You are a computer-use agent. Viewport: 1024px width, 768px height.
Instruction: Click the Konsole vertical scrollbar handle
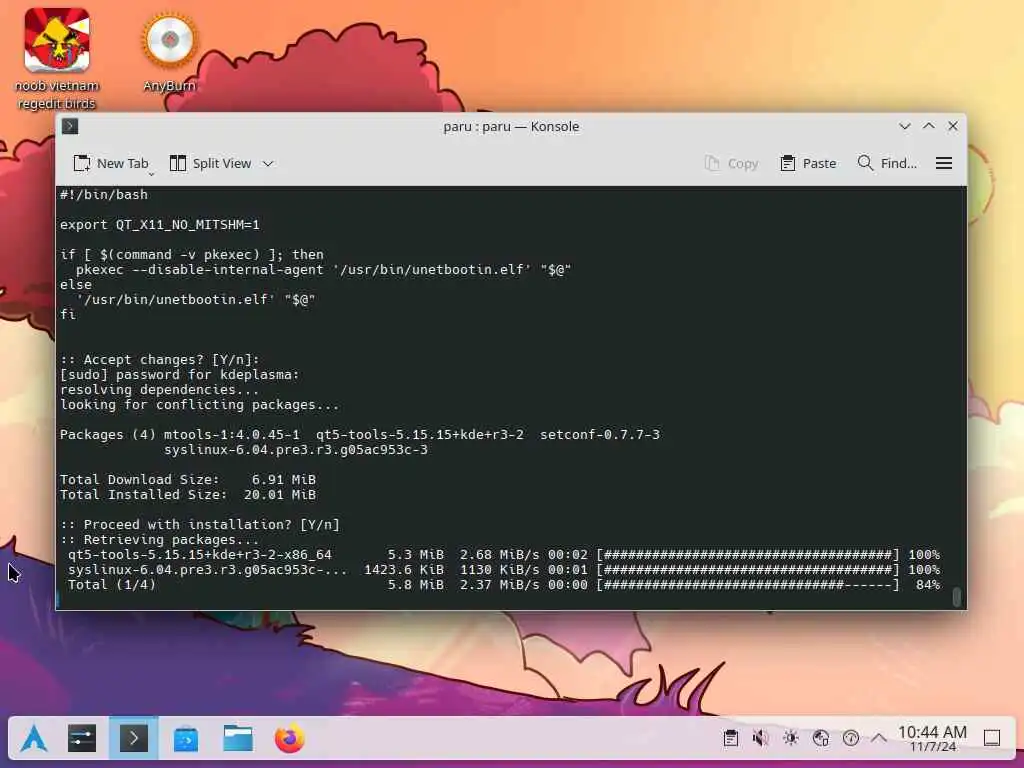pyautogui.click(x=957, y=597)
